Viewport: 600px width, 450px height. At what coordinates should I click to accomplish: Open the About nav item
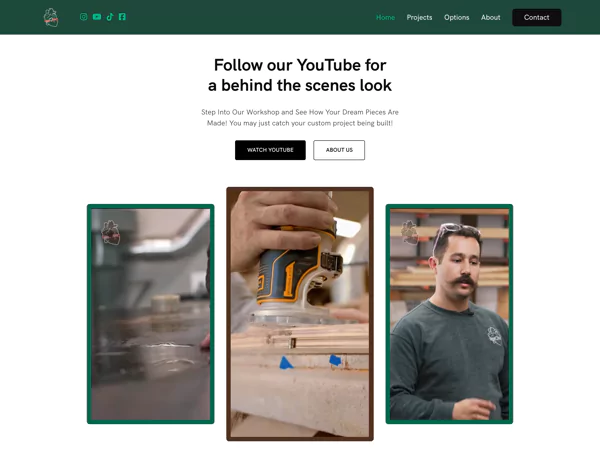(x=491, y=17)
